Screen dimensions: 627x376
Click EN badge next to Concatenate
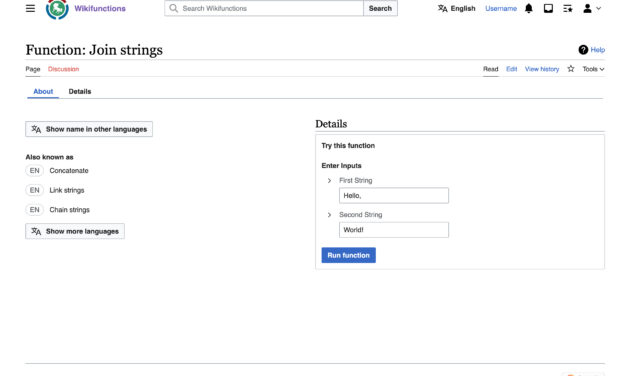pyautogui.click(x=34, y=170)
